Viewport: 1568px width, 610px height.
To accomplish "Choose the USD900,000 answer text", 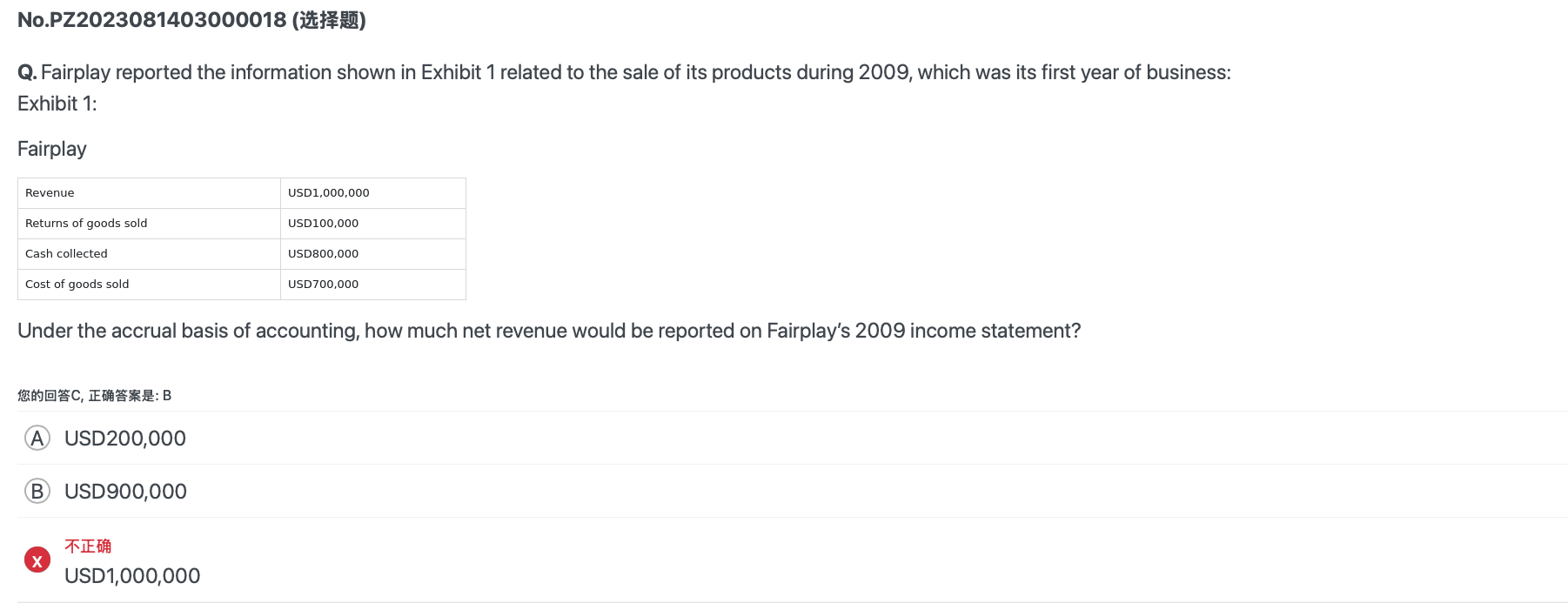I will coord(125,492).
